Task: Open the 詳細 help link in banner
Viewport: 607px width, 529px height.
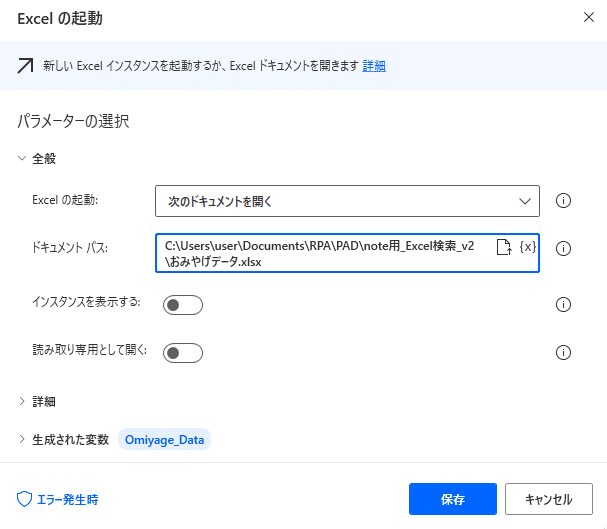Action: tap(374, 66)
